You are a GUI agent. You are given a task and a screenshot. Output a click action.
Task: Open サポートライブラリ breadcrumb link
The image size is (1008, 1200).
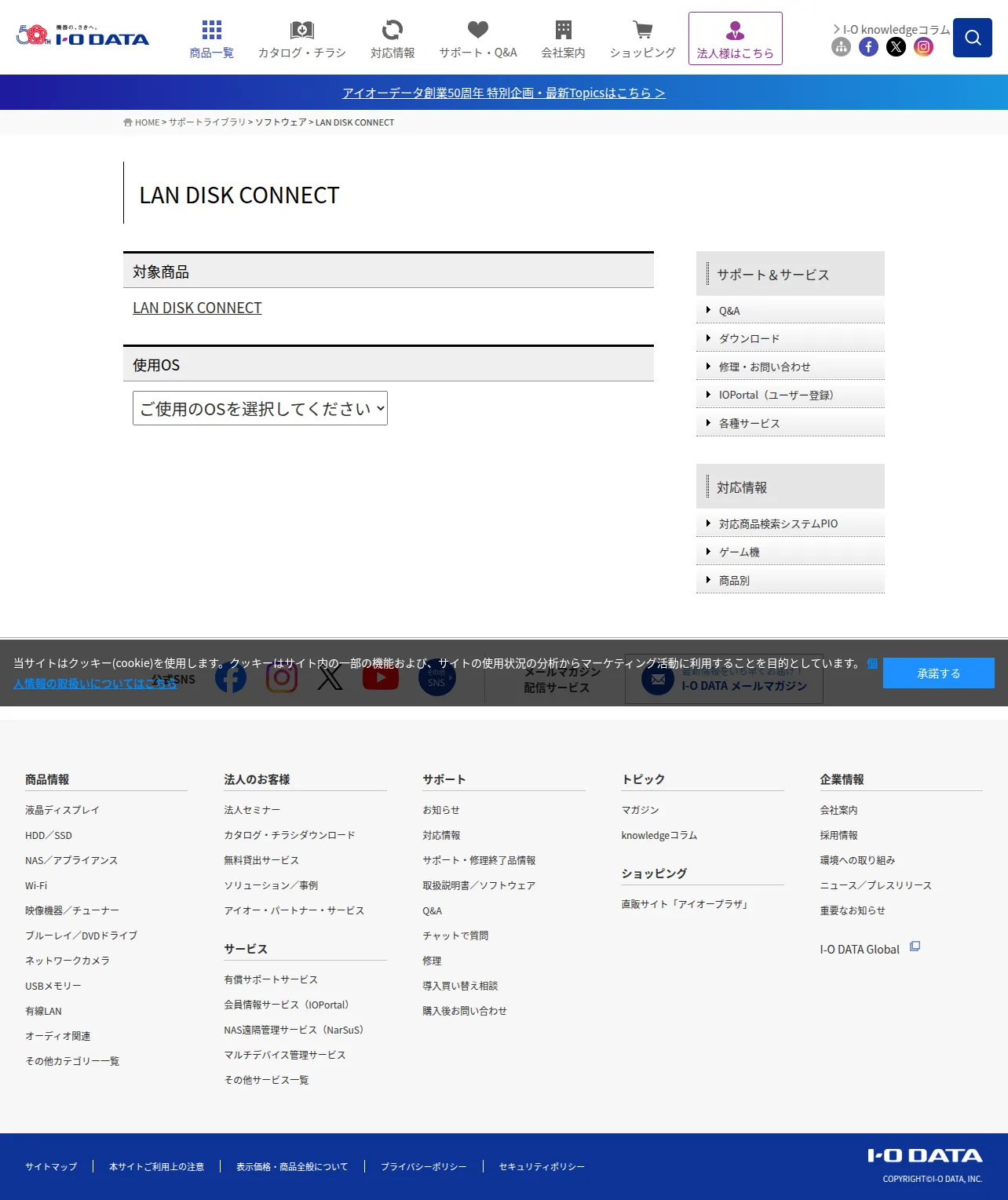click(x=207, y=122)
